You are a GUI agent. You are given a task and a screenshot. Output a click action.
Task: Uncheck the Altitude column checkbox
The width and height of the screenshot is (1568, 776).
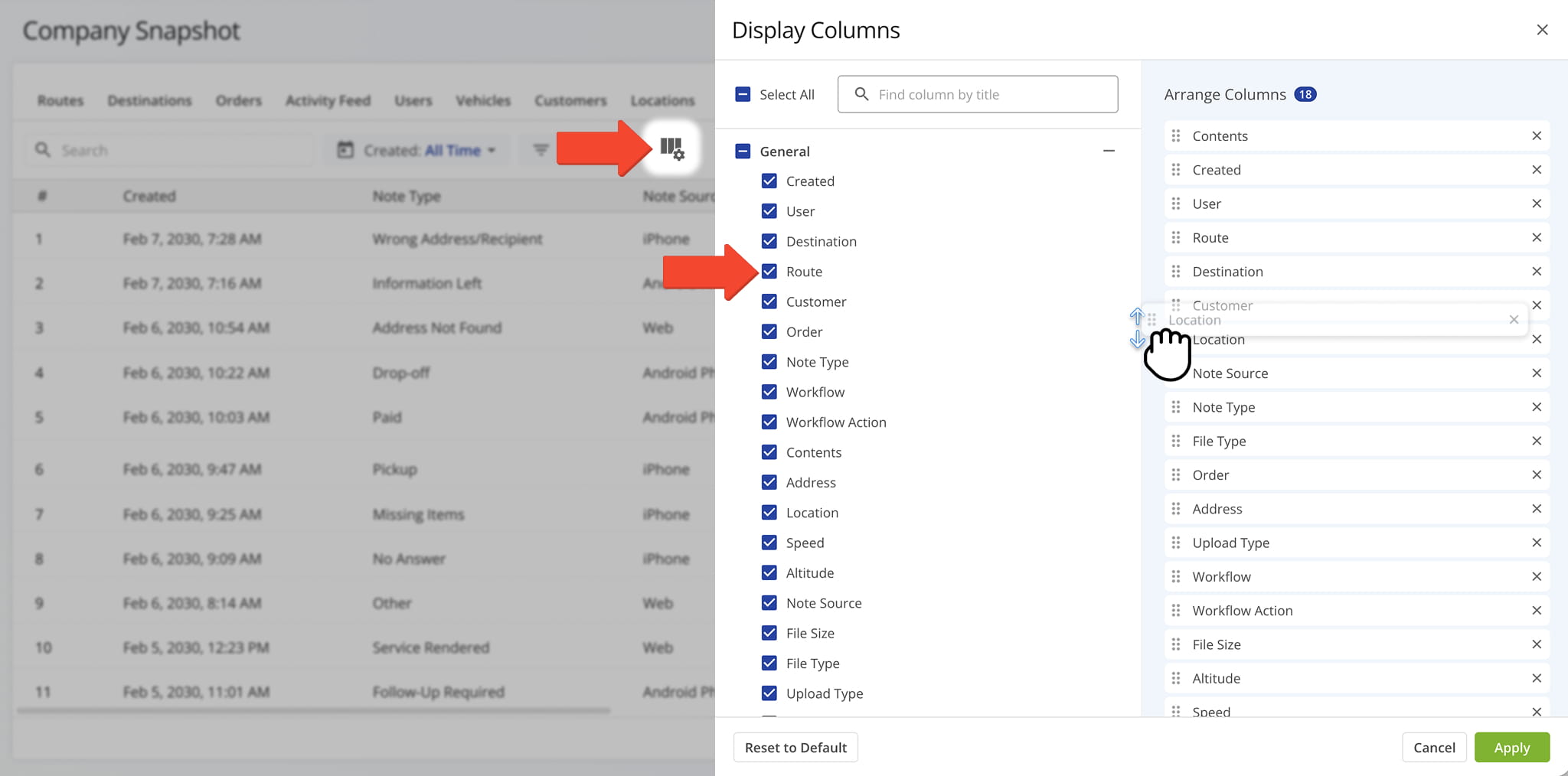coord(769,572)
